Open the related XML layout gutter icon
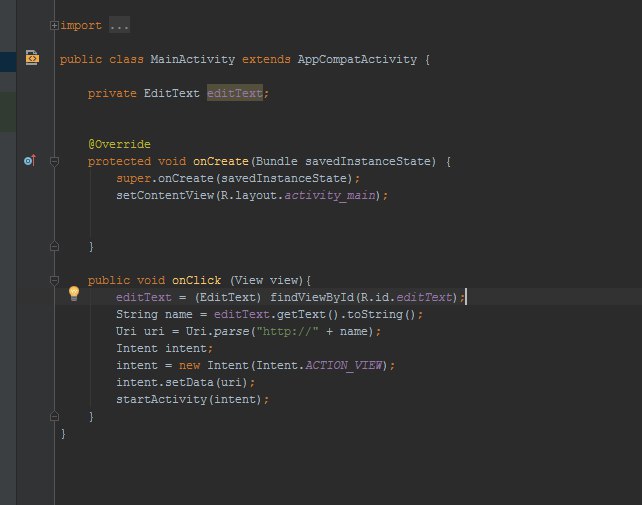The height and width of the screenshot is (505, 642). point(32,58)
